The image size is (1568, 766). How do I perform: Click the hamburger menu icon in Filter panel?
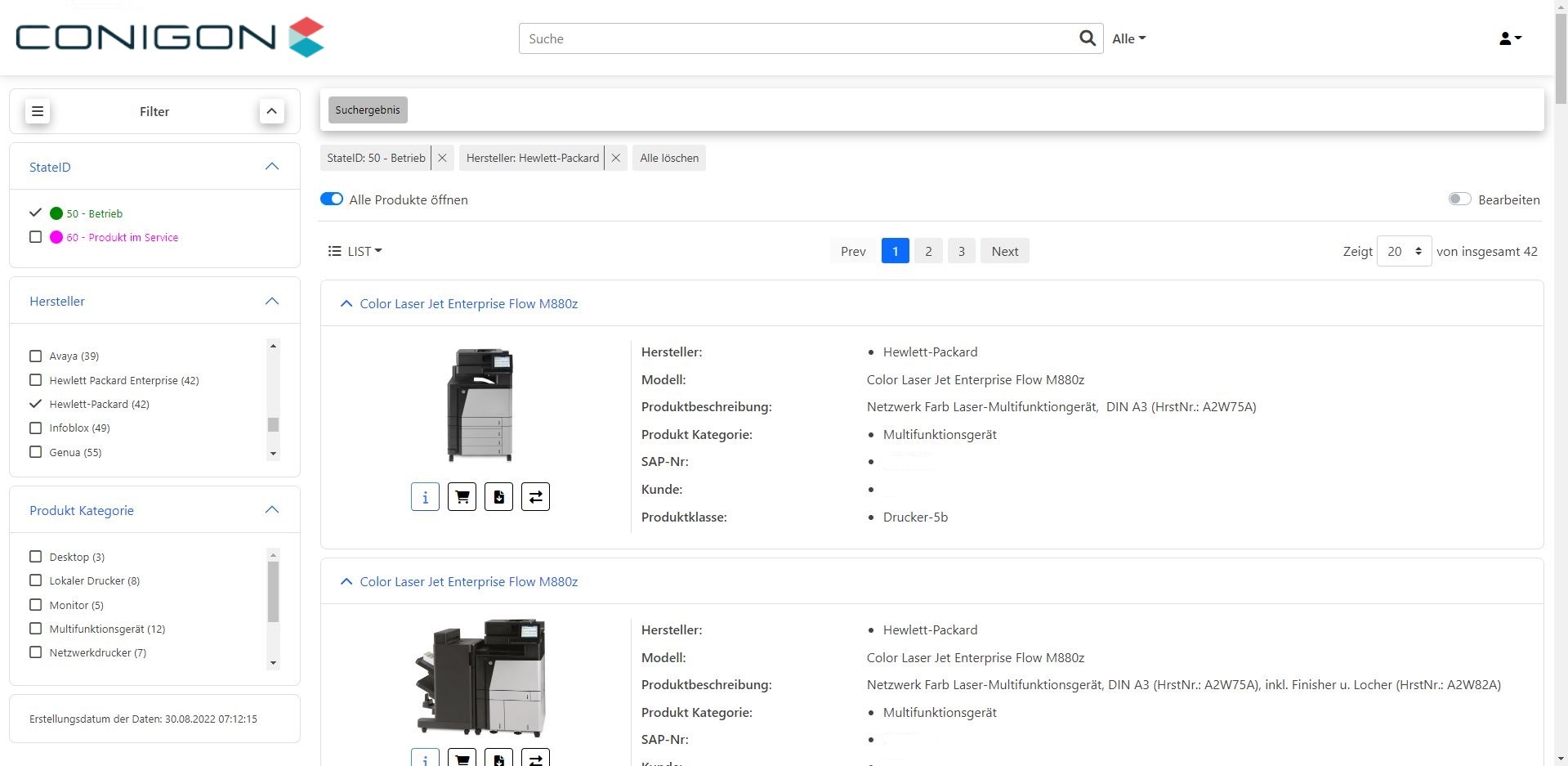tap(38, 111)
